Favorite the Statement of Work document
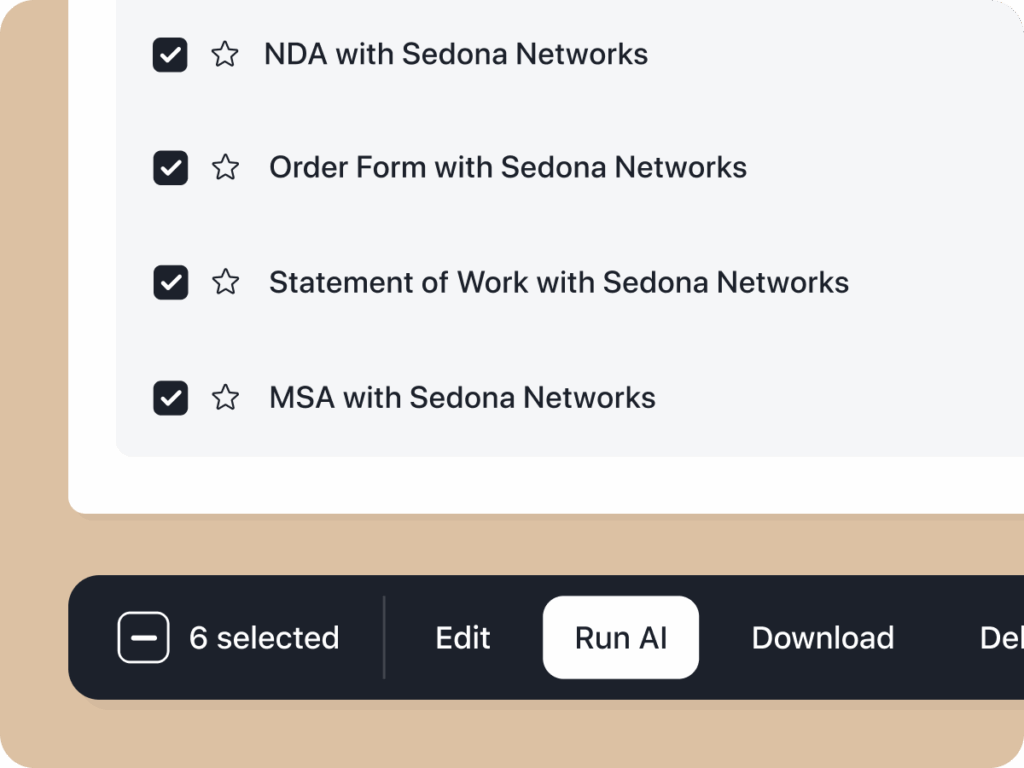Image resolution: width=1024 pixels, height=768 pixels. coord(226,283)
